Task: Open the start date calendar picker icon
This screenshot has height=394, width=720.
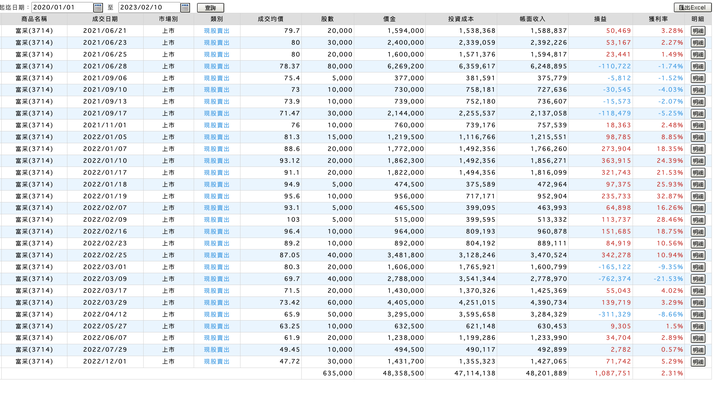Action: coord(98,7)
